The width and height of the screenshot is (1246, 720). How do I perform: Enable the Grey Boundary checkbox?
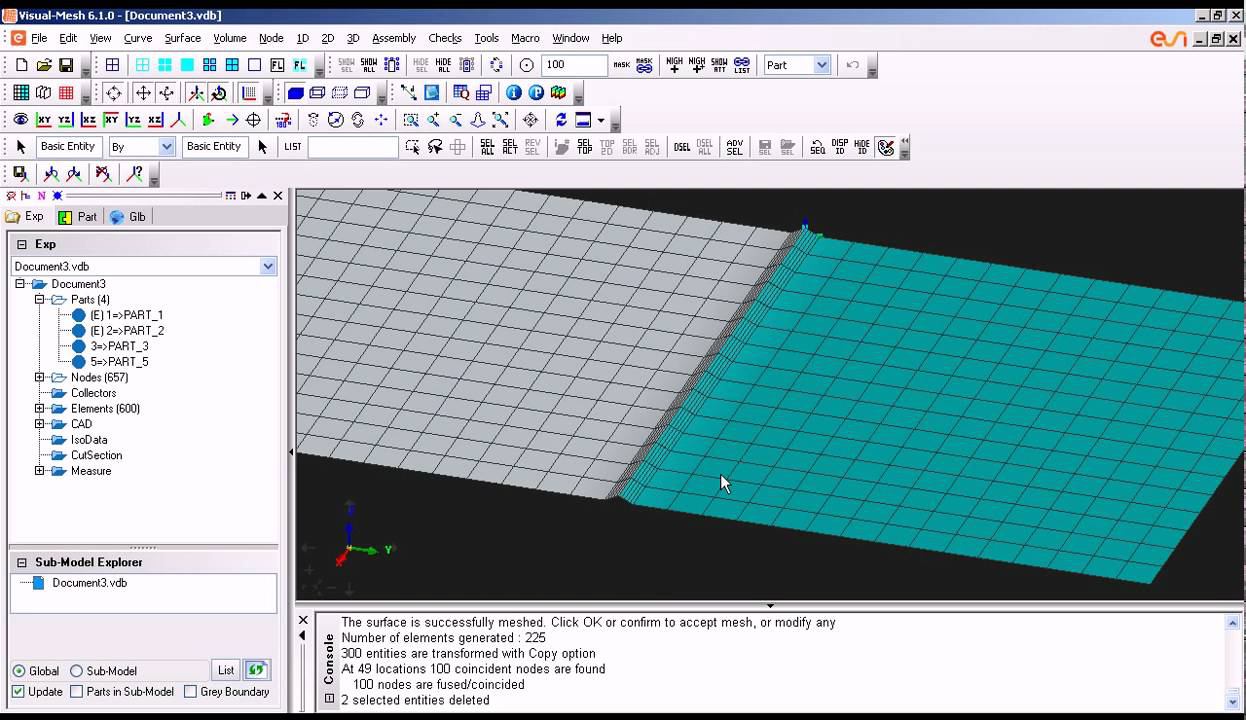pyautogui.click(x=190, y=692)
